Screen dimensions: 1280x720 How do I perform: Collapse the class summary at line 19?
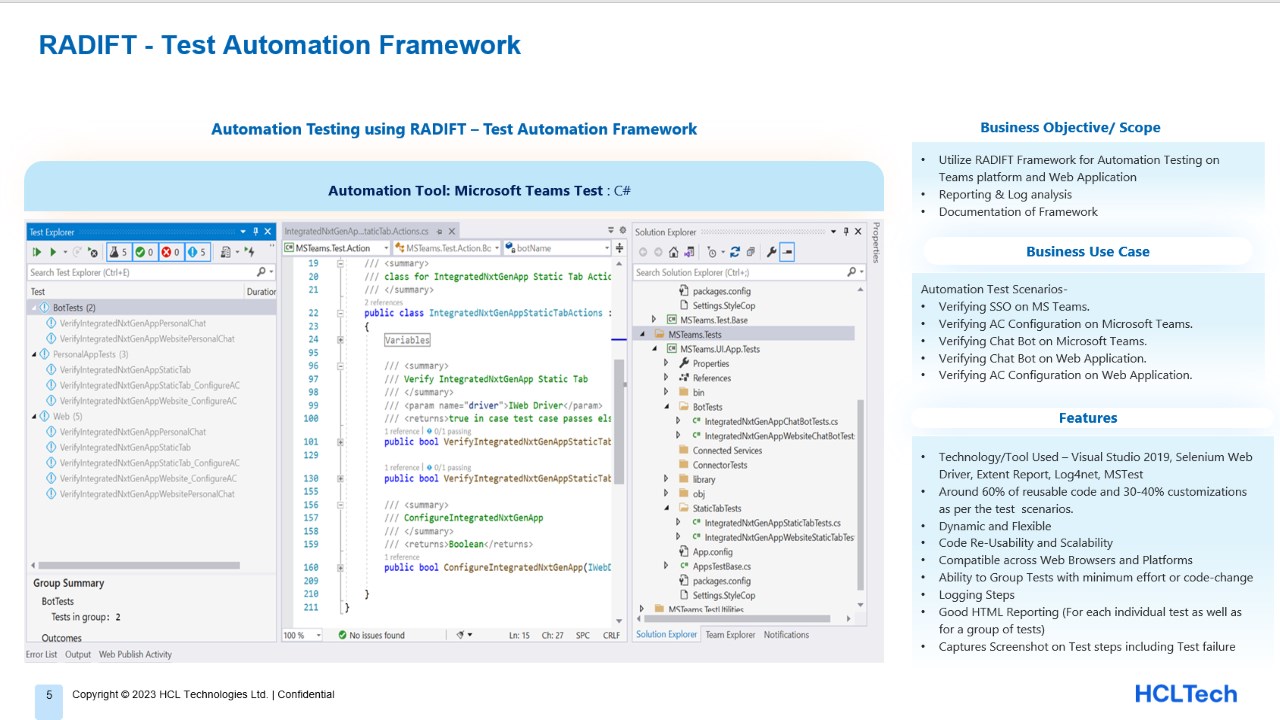(x=341, y=264)
